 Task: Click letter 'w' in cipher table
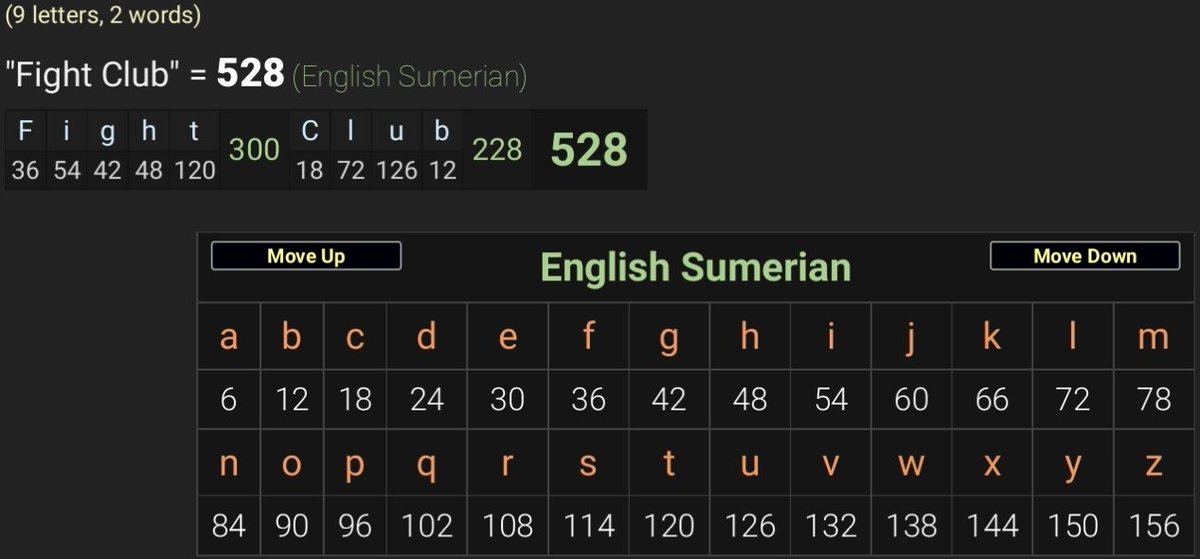911,464
